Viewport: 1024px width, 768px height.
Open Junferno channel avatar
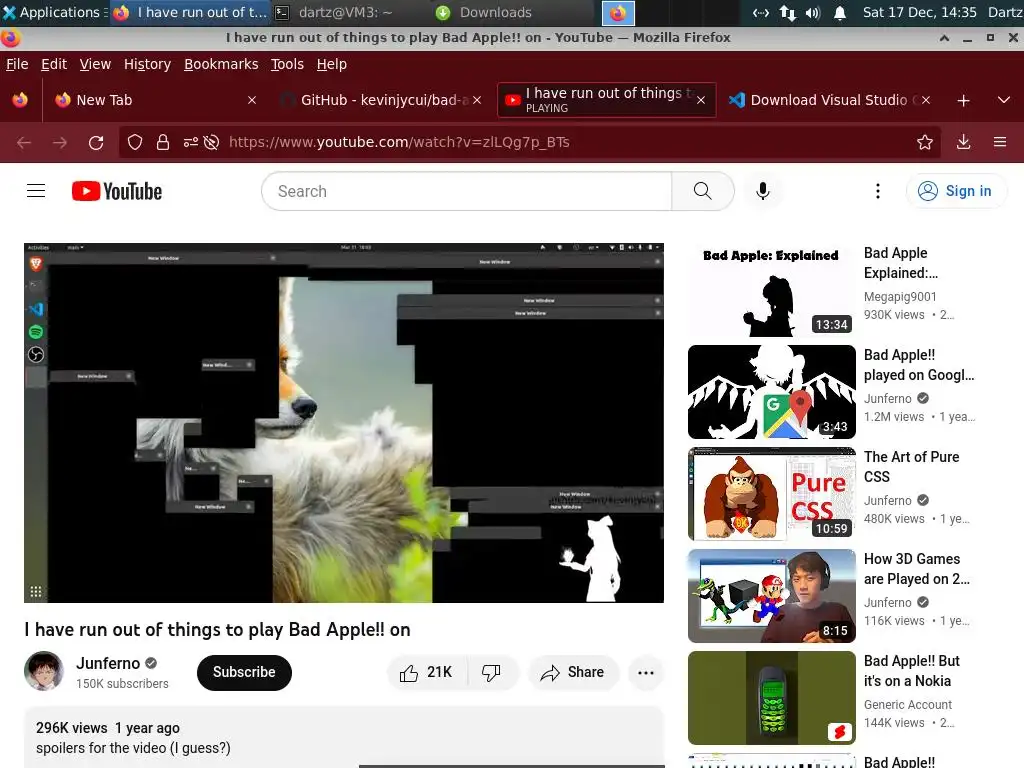[x=44, y=671]
